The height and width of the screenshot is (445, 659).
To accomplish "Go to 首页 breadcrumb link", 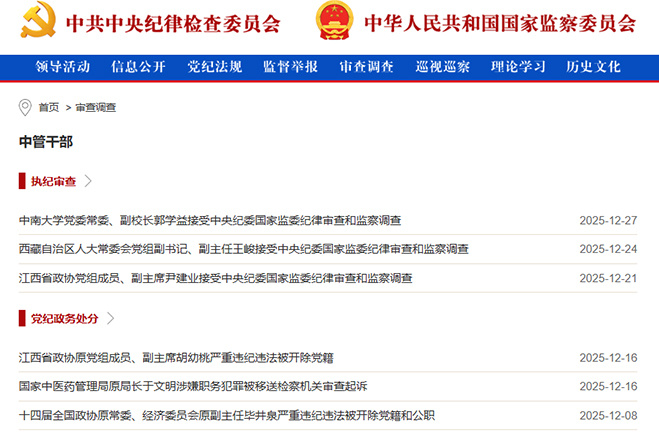I will (48, 107).
